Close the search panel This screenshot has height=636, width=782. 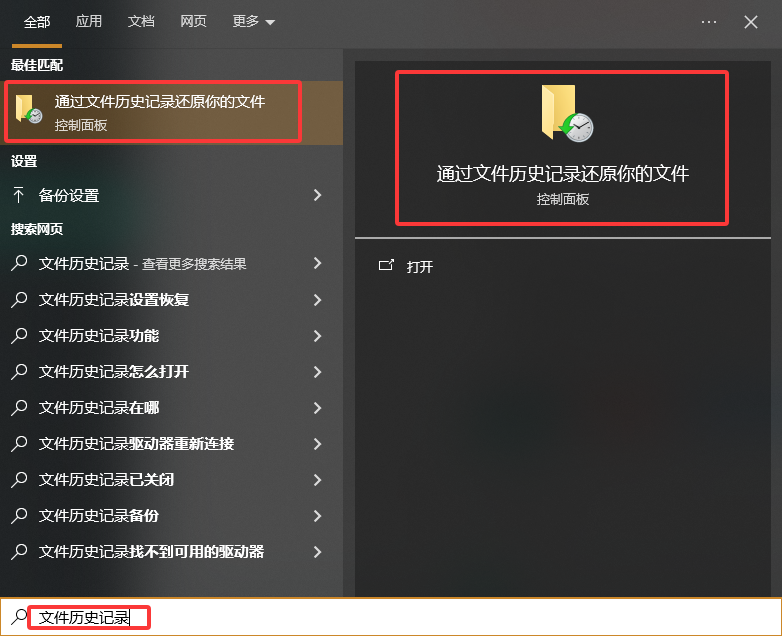tap(751, 22)
